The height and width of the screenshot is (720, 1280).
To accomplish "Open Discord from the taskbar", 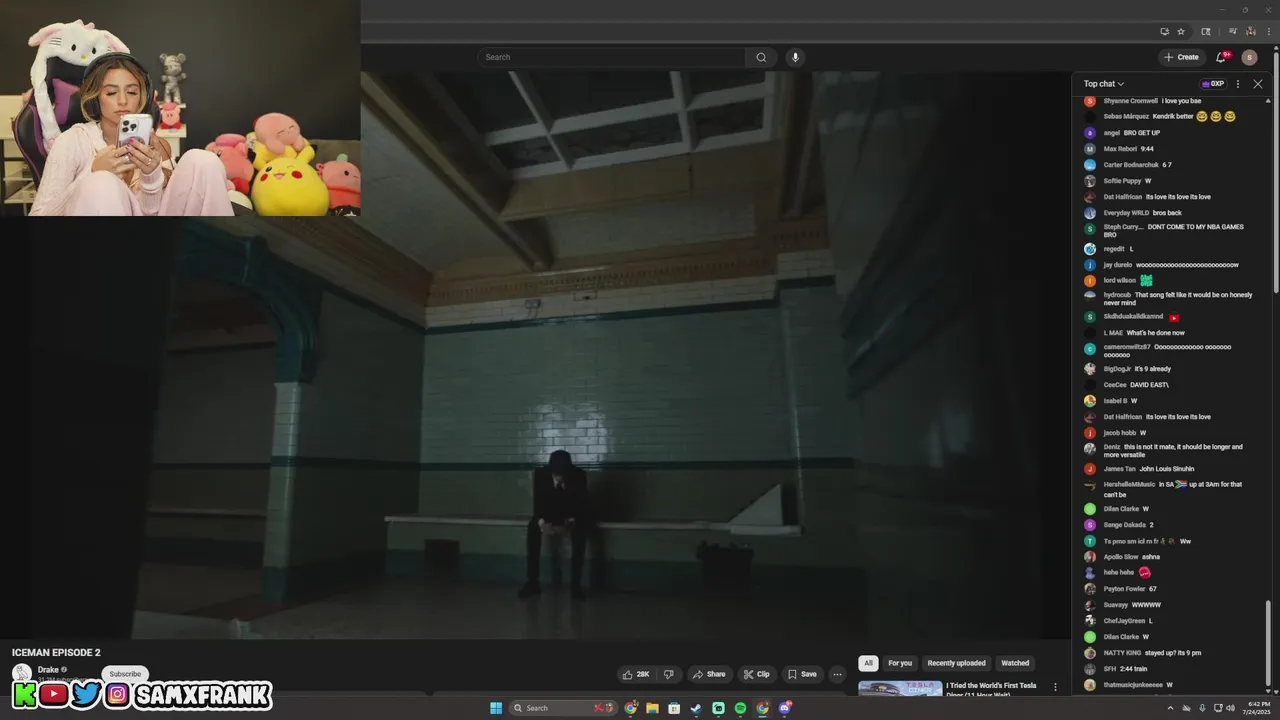I will point(785,708).
